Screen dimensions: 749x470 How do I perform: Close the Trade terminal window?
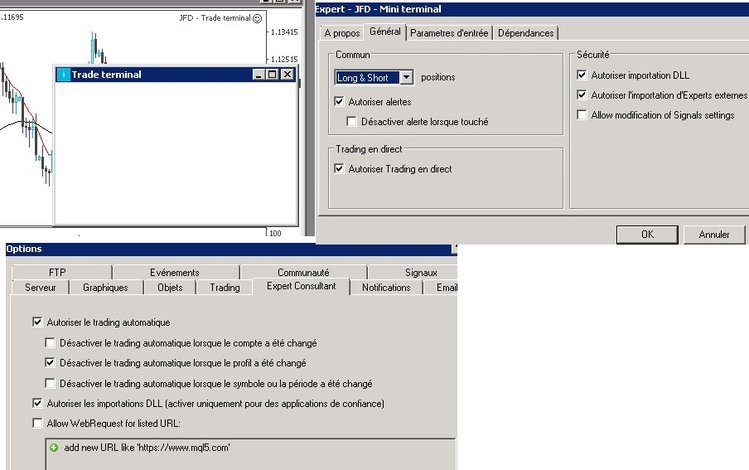(287, 75)
